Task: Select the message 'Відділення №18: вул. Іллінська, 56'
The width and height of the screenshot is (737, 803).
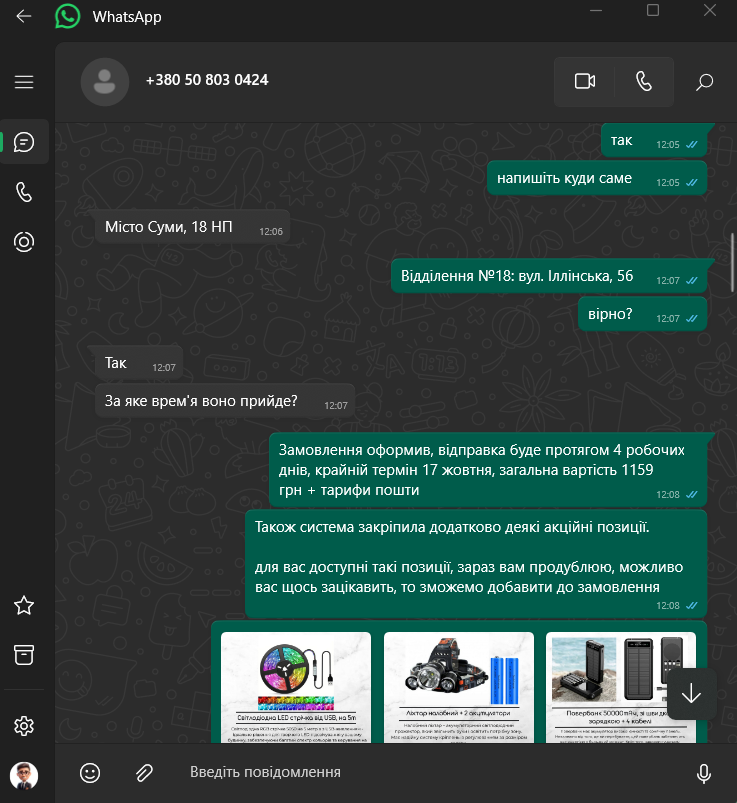Action: tap(549, 276)
